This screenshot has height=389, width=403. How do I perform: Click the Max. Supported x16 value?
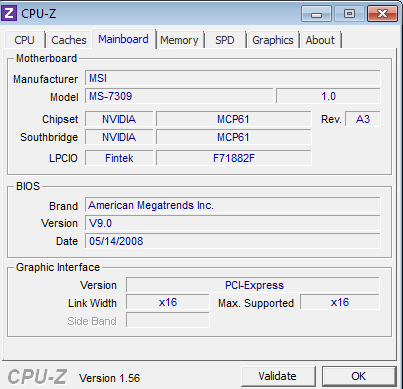pyautogui.click(x=340, y=302)
